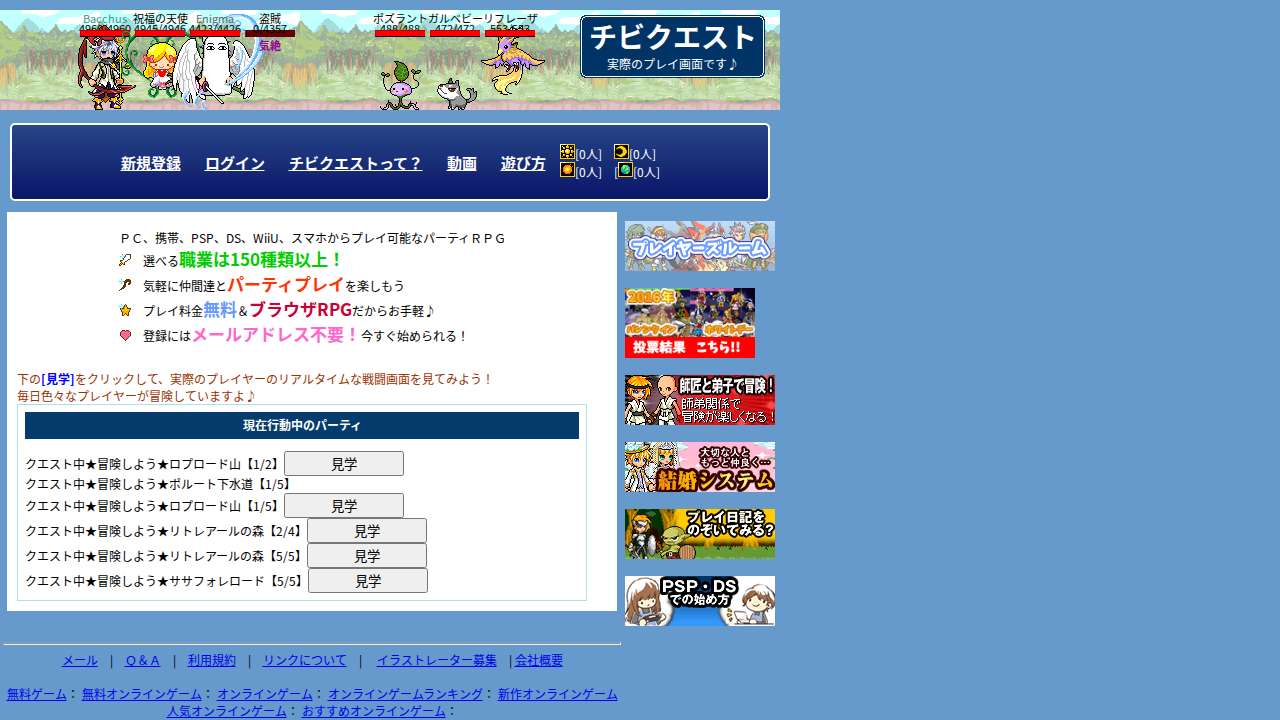The image size is (1280, 720).
Task: Click the Bacchus character sprite
Action: pyautogui.click(x=106, y=72)
